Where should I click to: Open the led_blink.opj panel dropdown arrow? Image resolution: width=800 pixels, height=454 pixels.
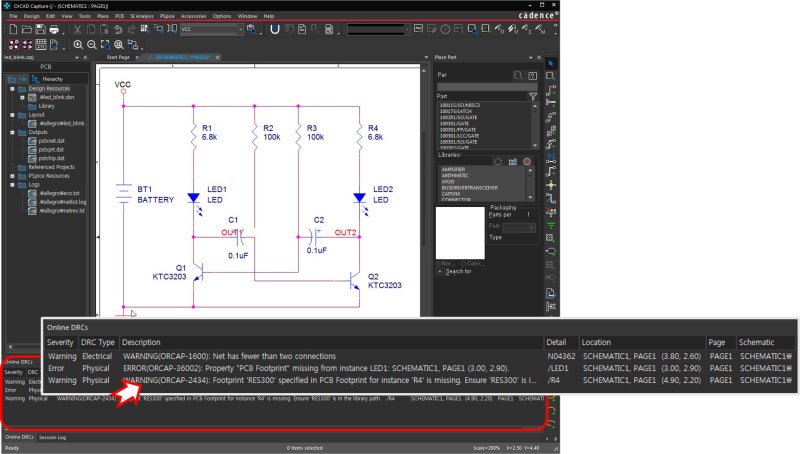tap(77, 58)
